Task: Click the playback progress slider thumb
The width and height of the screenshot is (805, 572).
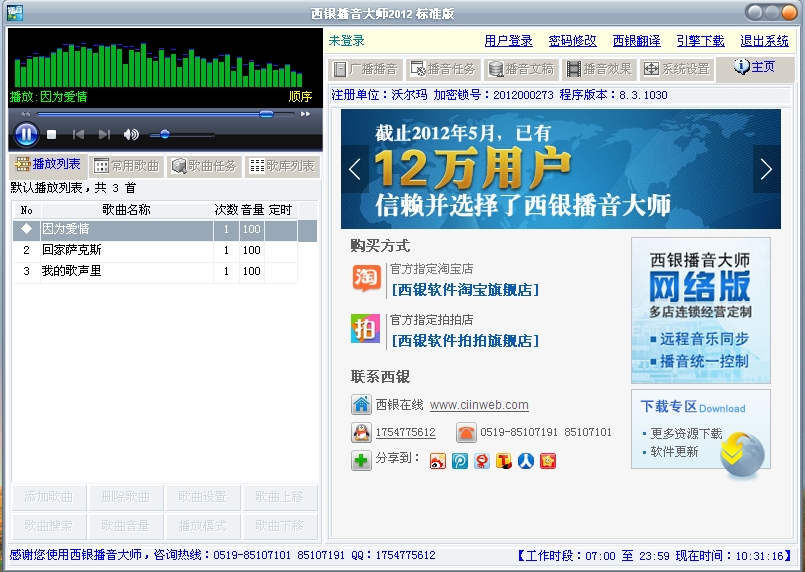Action: pos(266,114)
